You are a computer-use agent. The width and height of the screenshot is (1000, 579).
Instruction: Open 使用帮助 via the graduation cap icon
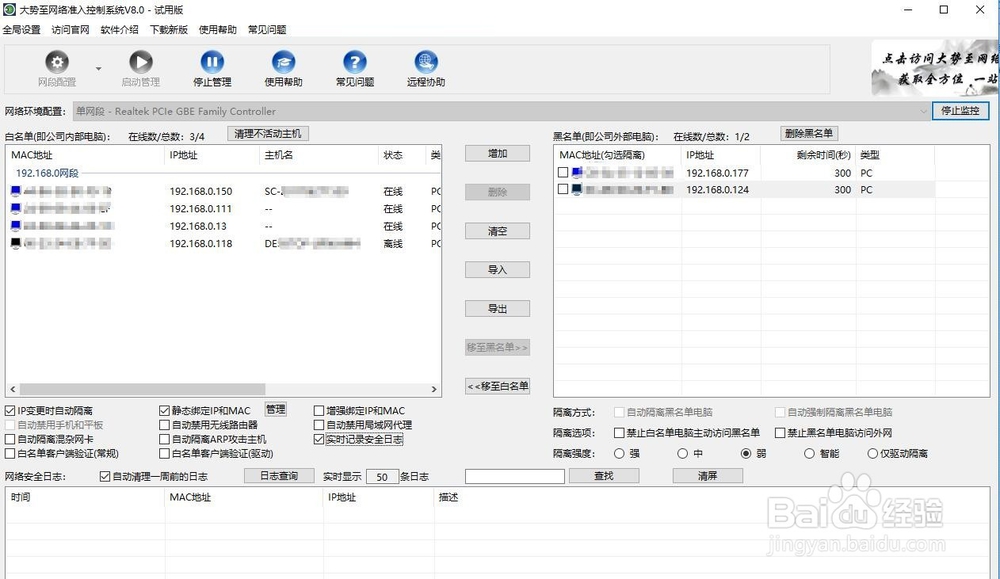coord(283,62)
